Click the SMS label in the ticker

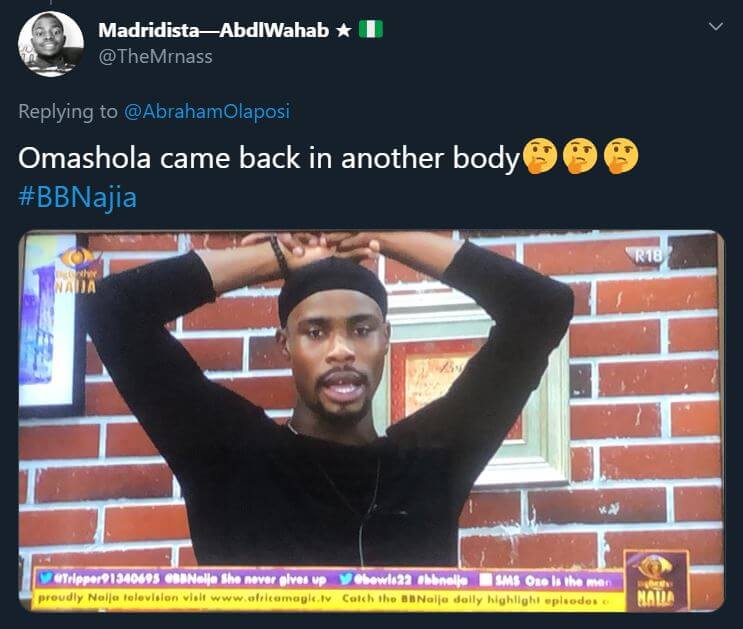(508, 579)
